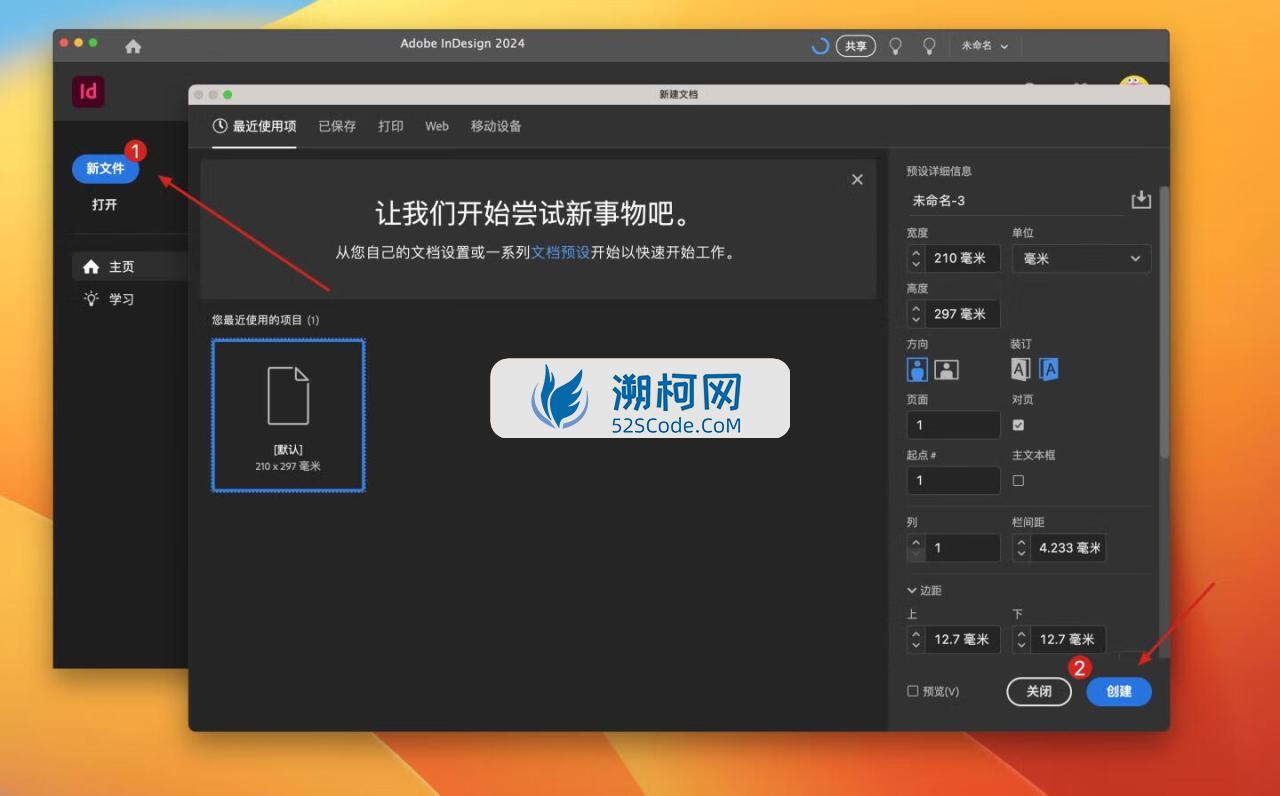Select left-to-right binding icon
This screenshot has height=796, width=1280.
(1020, 370)
